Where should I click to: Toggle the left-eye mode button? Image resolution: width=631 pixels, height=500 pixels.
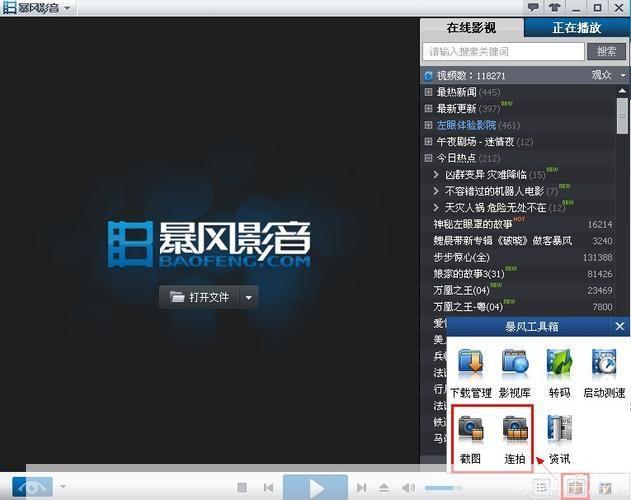click(x=32, y=487)
